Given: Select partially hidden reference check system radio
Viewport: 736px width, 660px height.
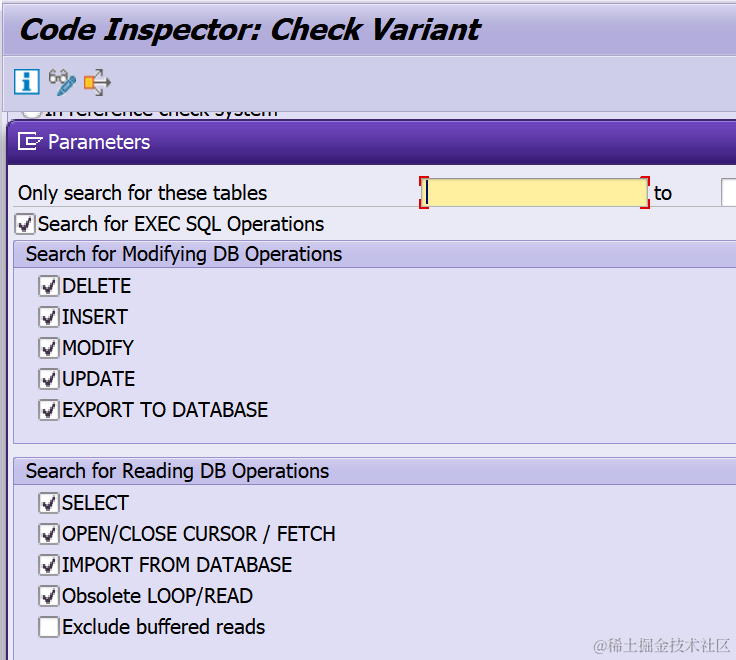Looking at the screenshot, I should [x=31, y=113].
